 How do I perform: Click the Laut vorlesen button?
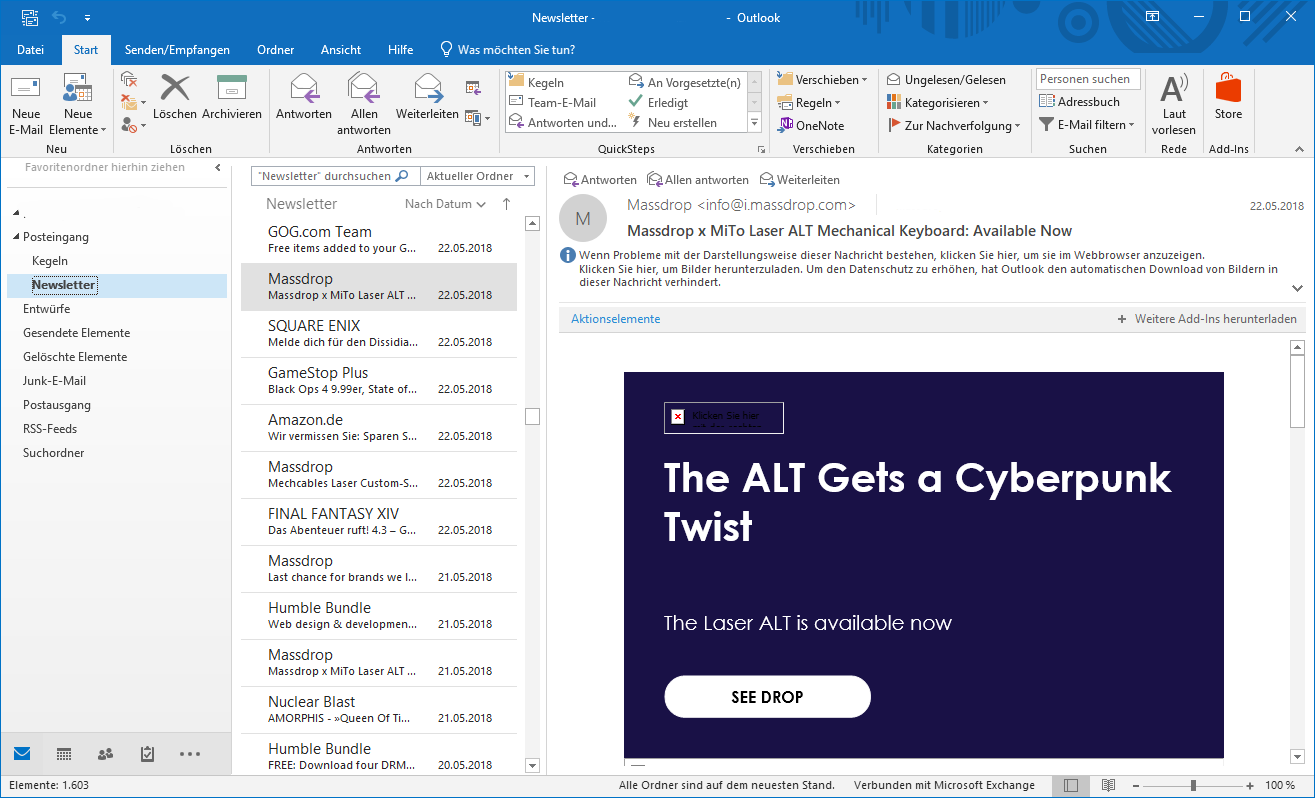pos(1174,104)
